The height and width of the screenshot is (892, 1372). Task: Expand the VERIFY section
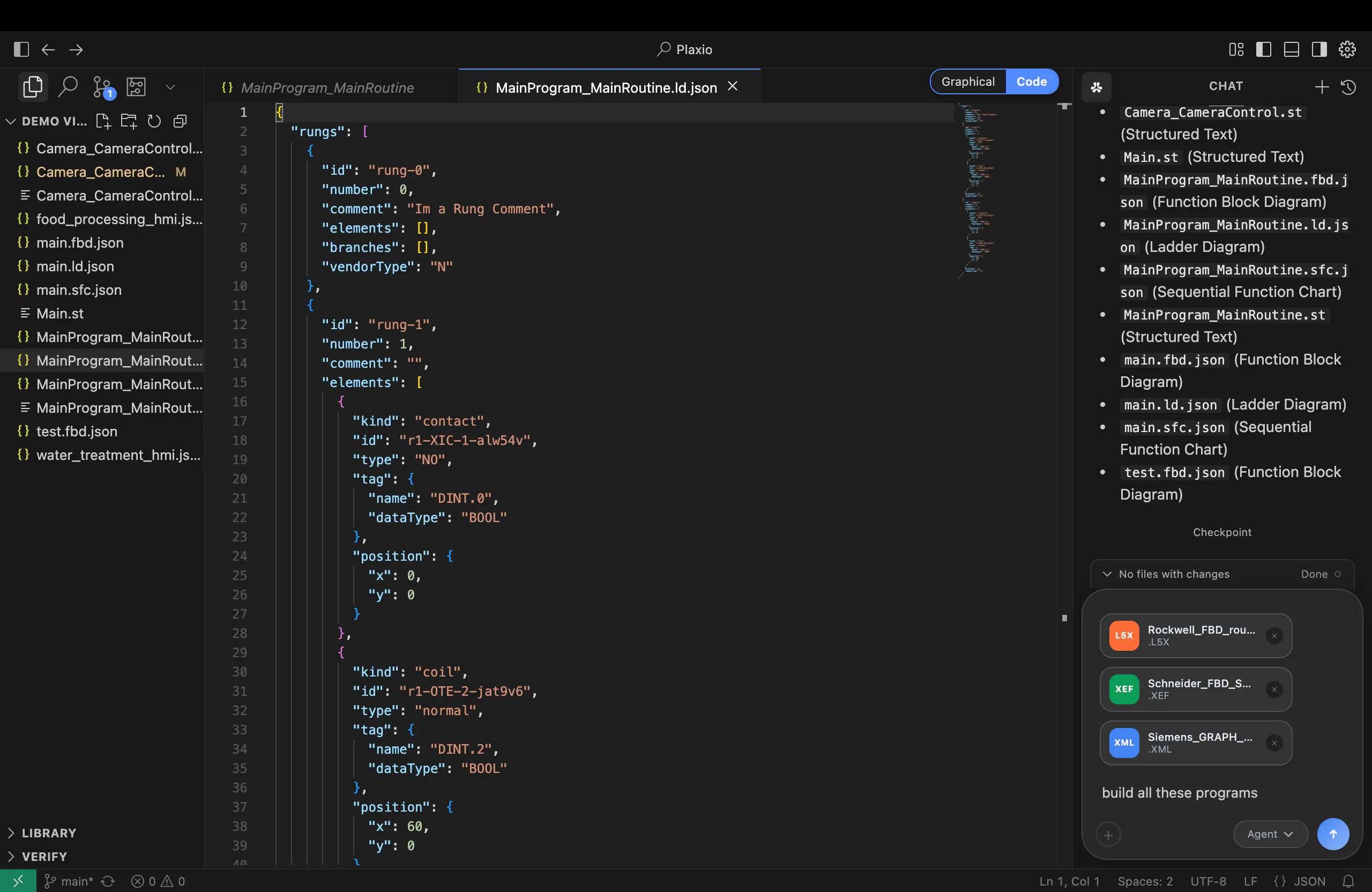[44, 856]
